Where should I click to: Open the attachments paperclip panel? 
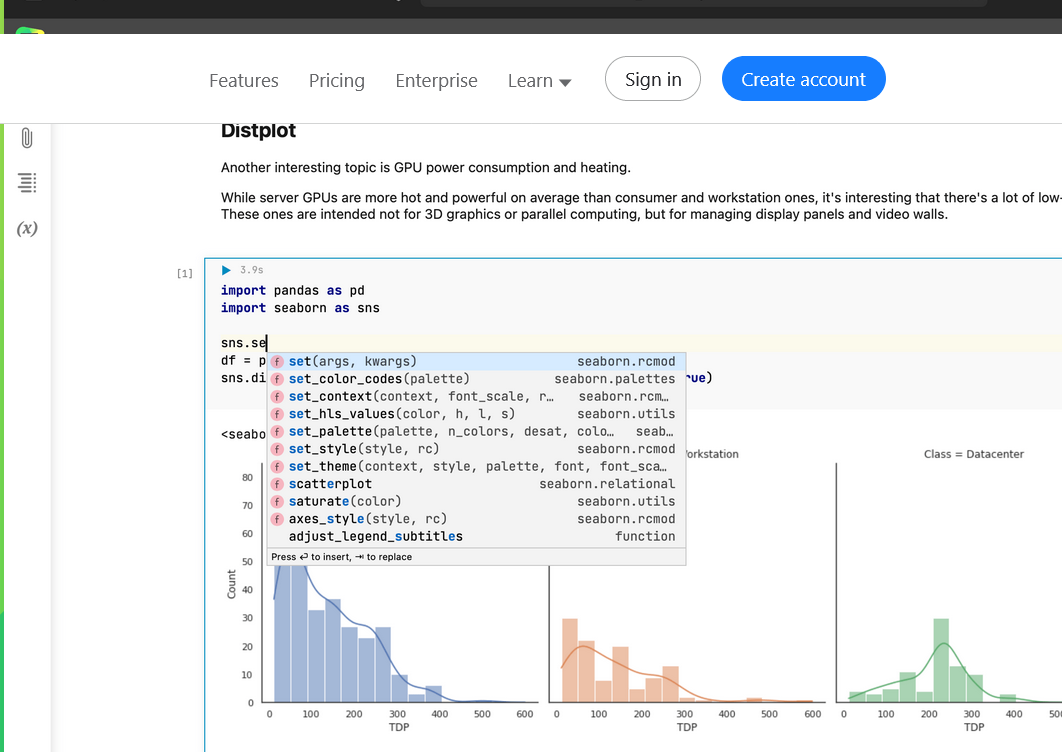tap(27, 138)
